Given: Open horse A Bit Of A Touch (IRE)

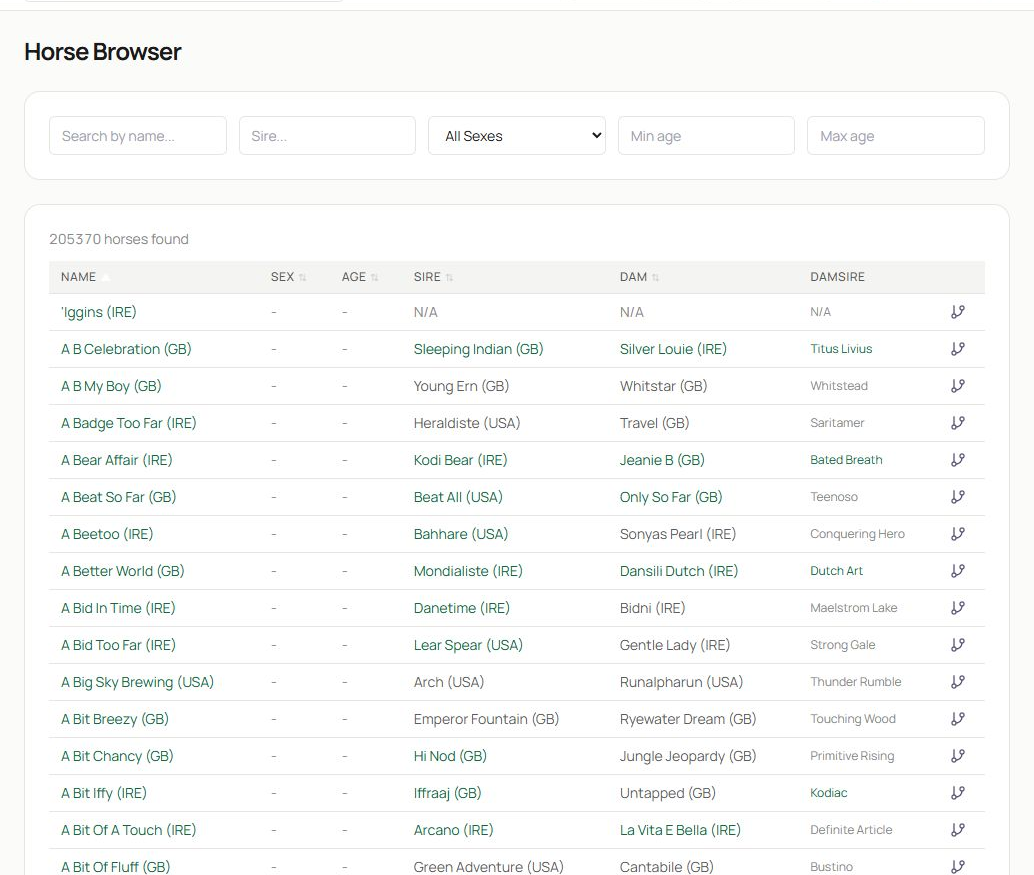Looking at the screenshot, I should coord(129,830).
